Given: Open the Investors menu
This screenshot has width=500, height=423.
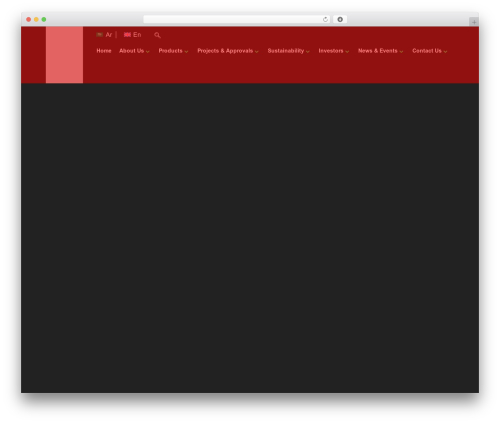Looking at the screenshot, I should click(331, 51).
